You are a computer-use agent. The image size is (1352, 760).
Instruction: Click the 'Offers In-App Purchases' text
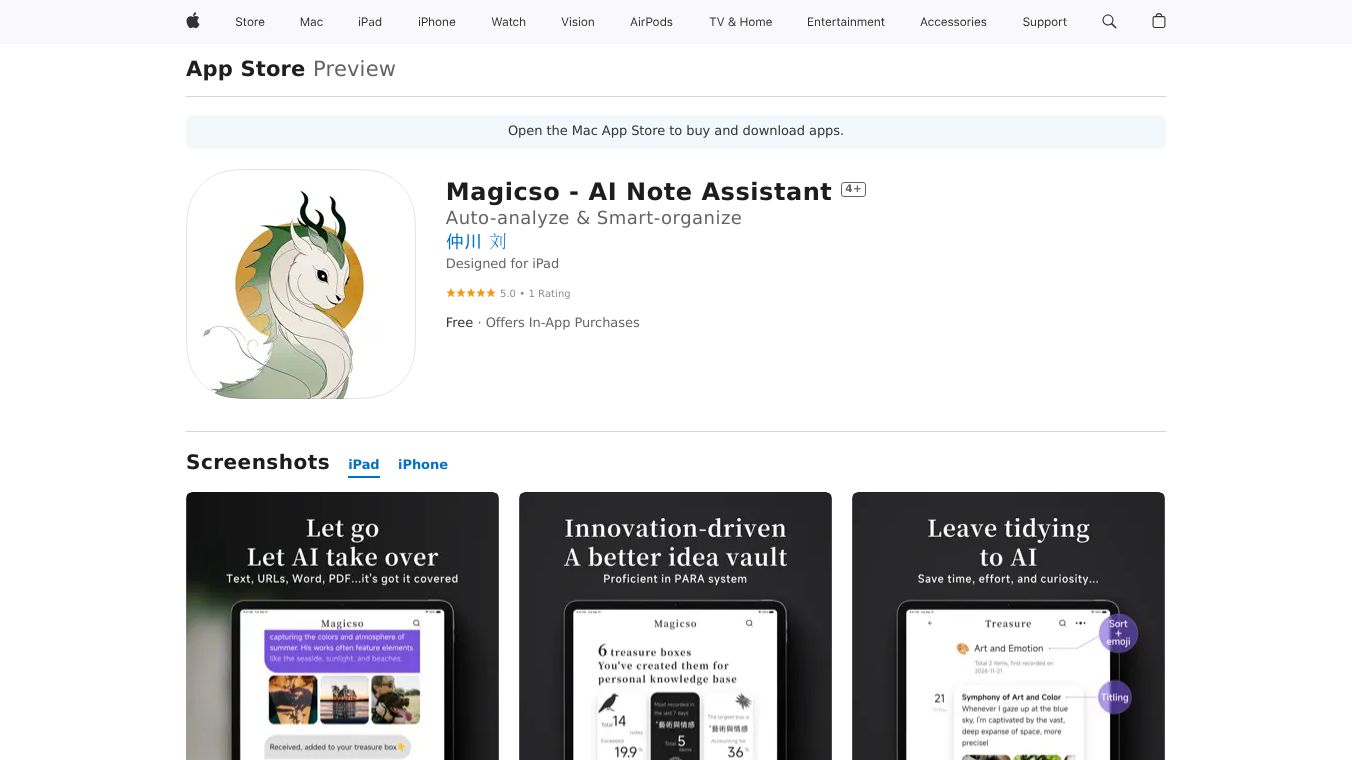click(562, 323)
